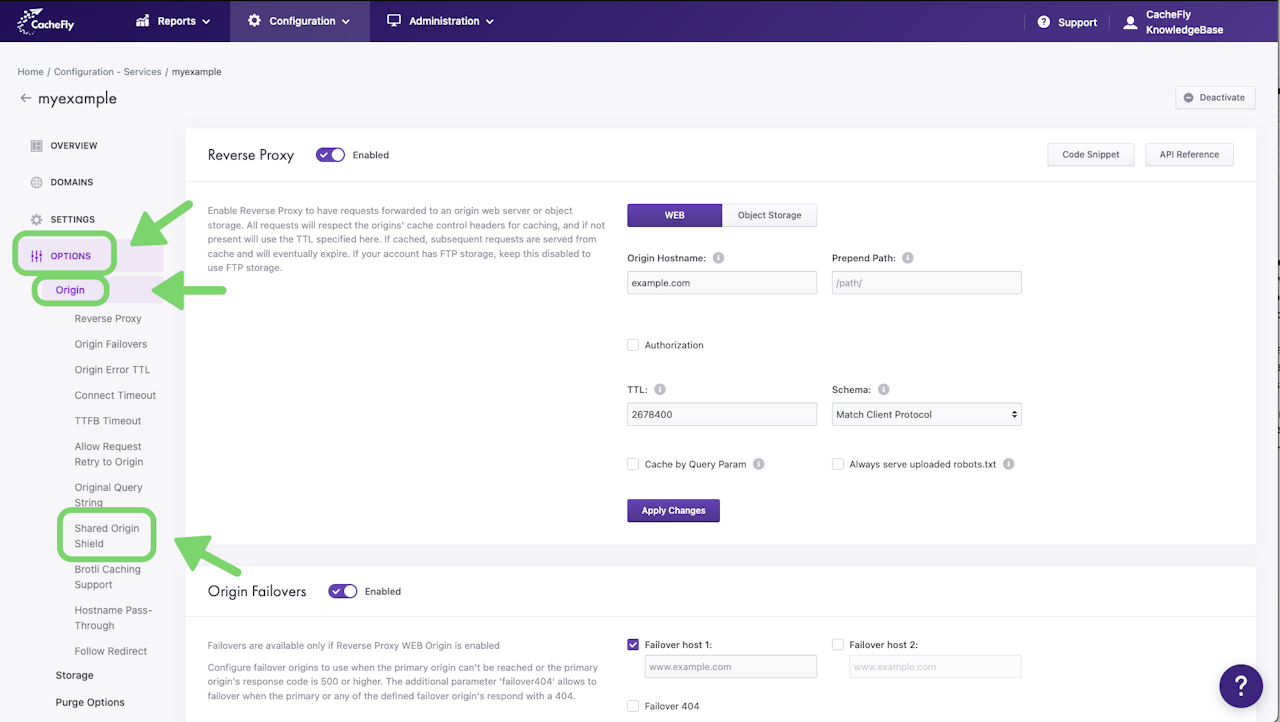
Task: Open CacheFly KnowledgeBase account menu
Action: [x=1174, y=22]
